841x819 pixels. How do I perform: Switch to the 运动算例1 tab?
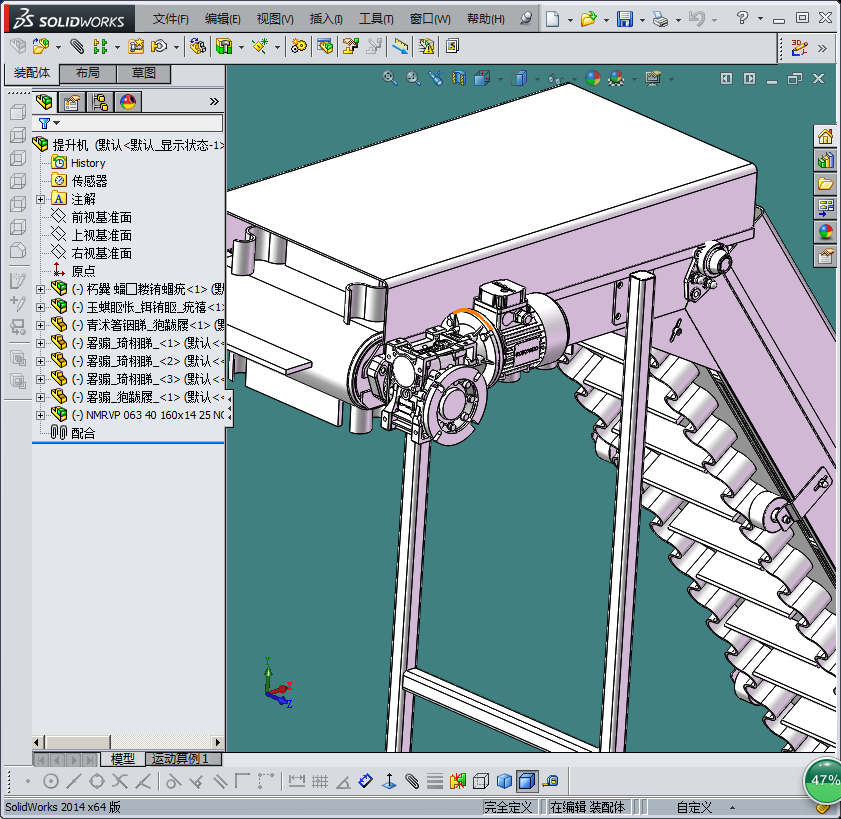pos(181,759)
